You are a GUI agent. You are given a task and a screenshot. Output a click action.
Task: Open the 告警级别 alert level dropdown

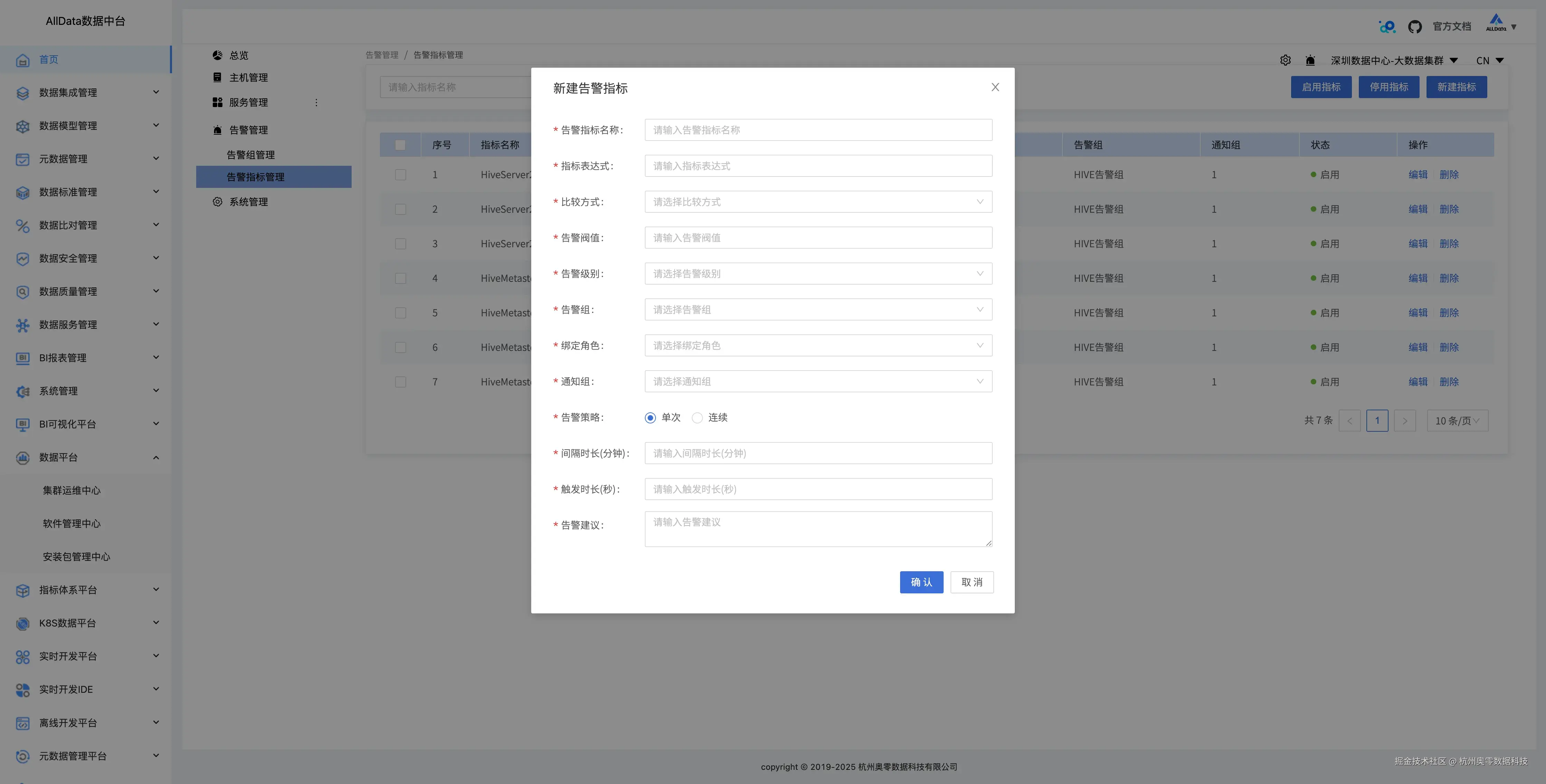click(x=818, y=273)
